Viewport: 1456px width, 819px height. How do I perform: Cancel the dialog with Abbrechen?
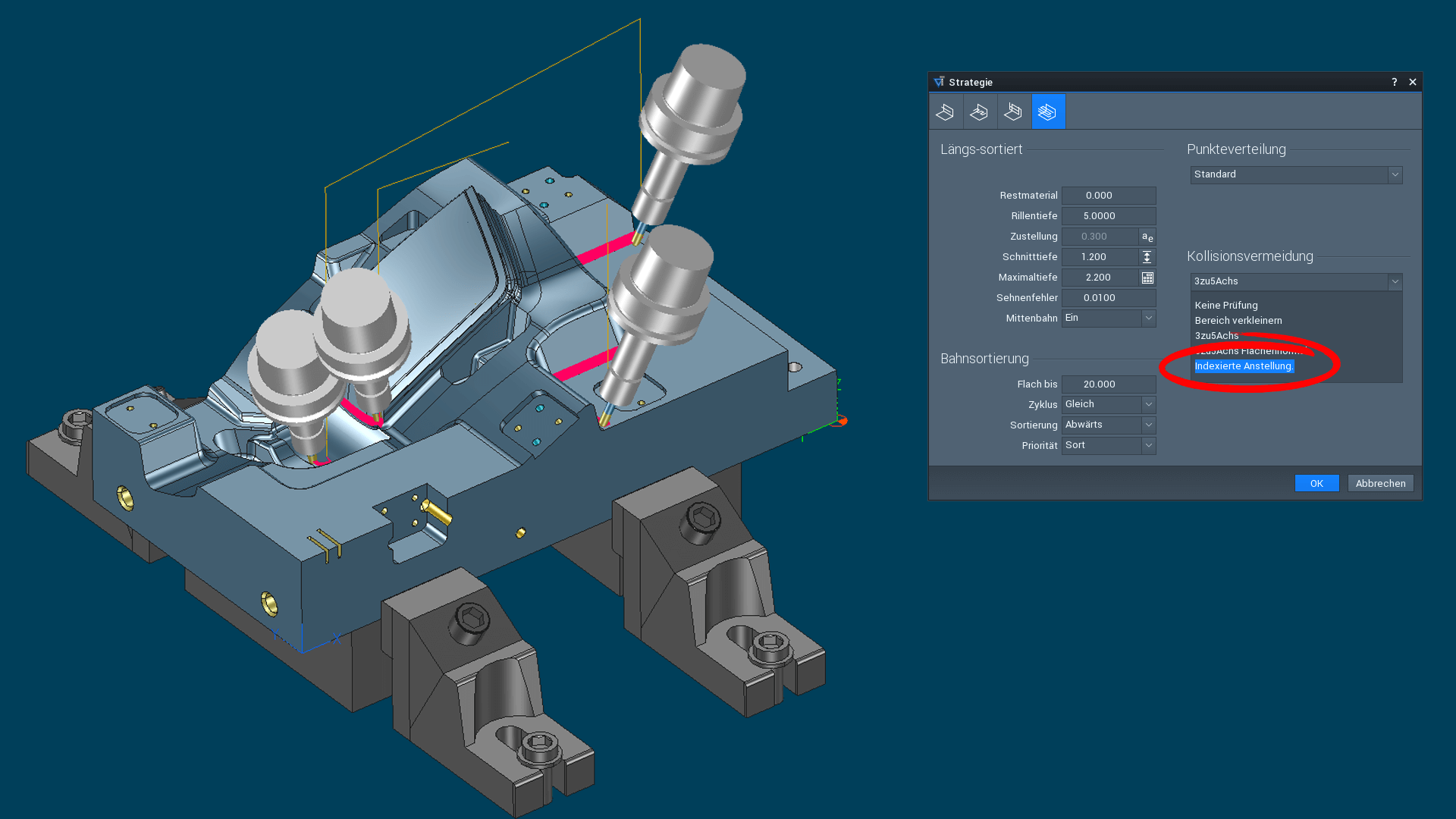tap(1380, 483)
